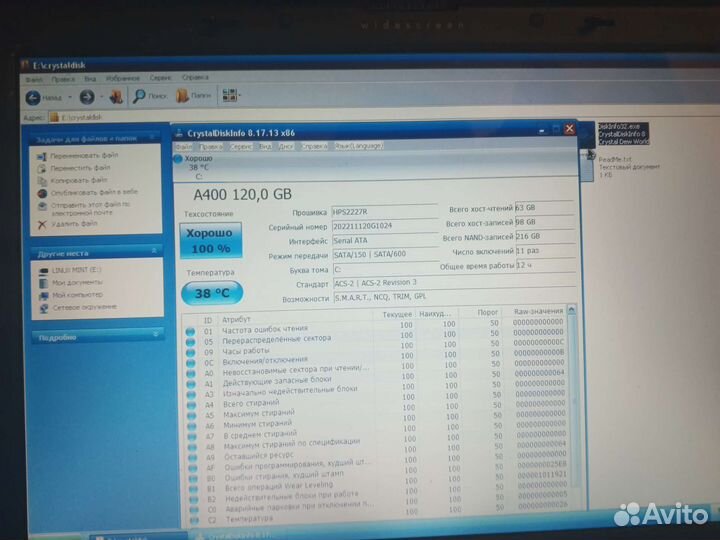Open Справка menu in Explorer window

pyautogui.click(x=195, y=78)
